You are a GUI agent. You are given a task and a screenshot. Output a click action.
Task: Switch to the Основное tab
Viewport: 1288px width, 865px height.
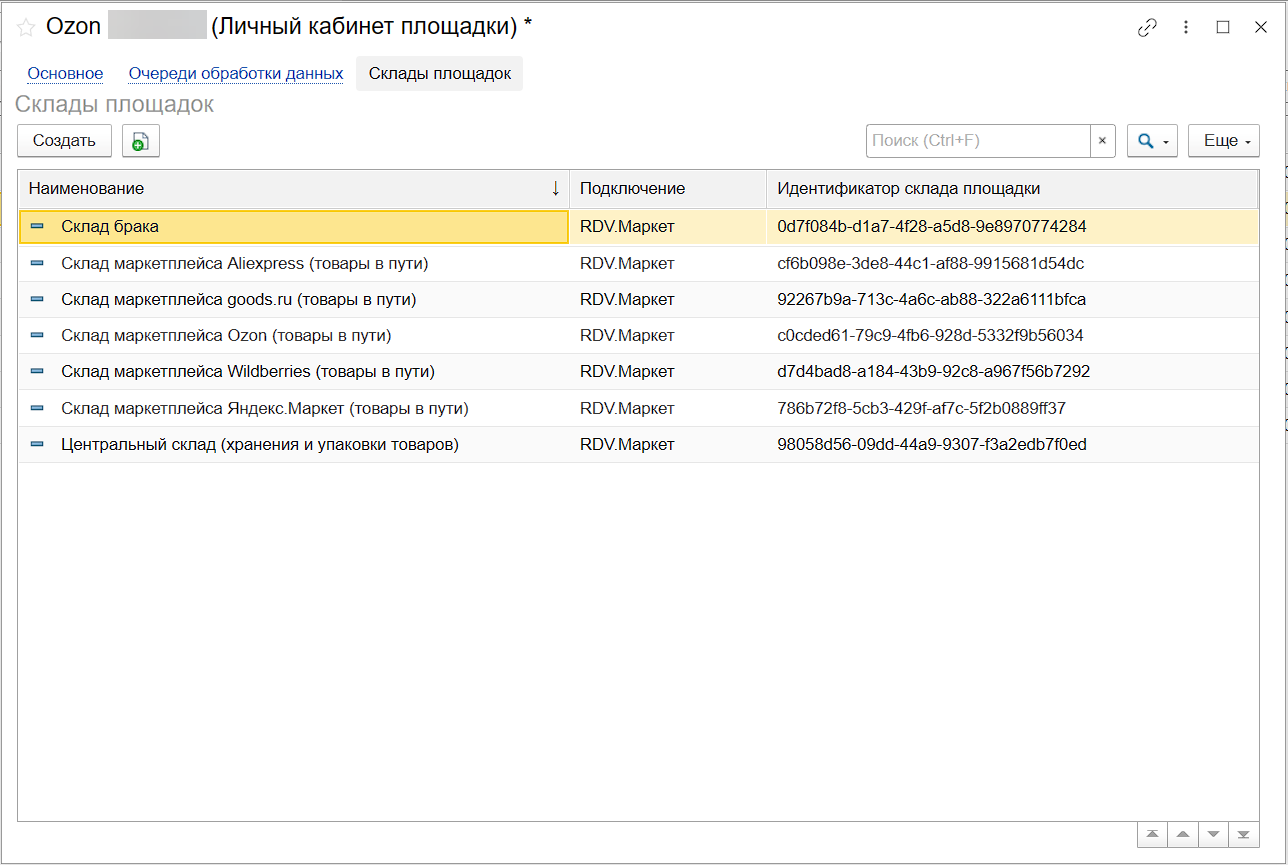(x=65, y=74)
